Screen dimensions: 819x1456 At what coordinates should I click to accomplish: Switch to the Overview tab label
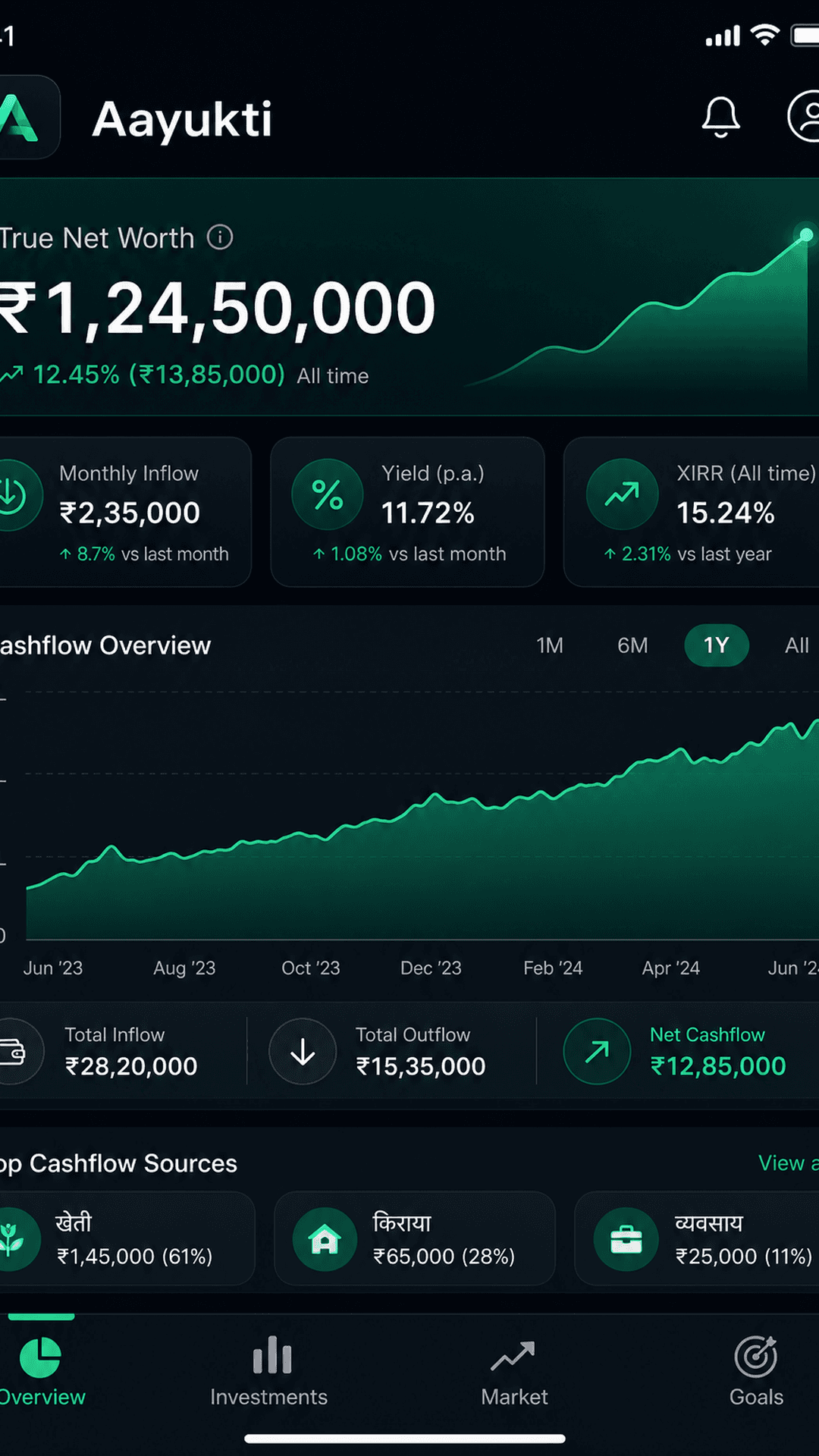coord(42,1397)
